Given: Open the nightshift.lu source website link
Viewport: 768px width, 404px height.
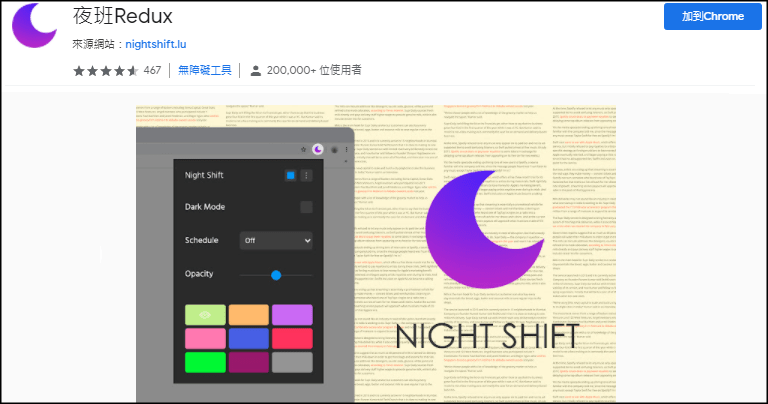Looking at the screenshot, I should 156,44.
